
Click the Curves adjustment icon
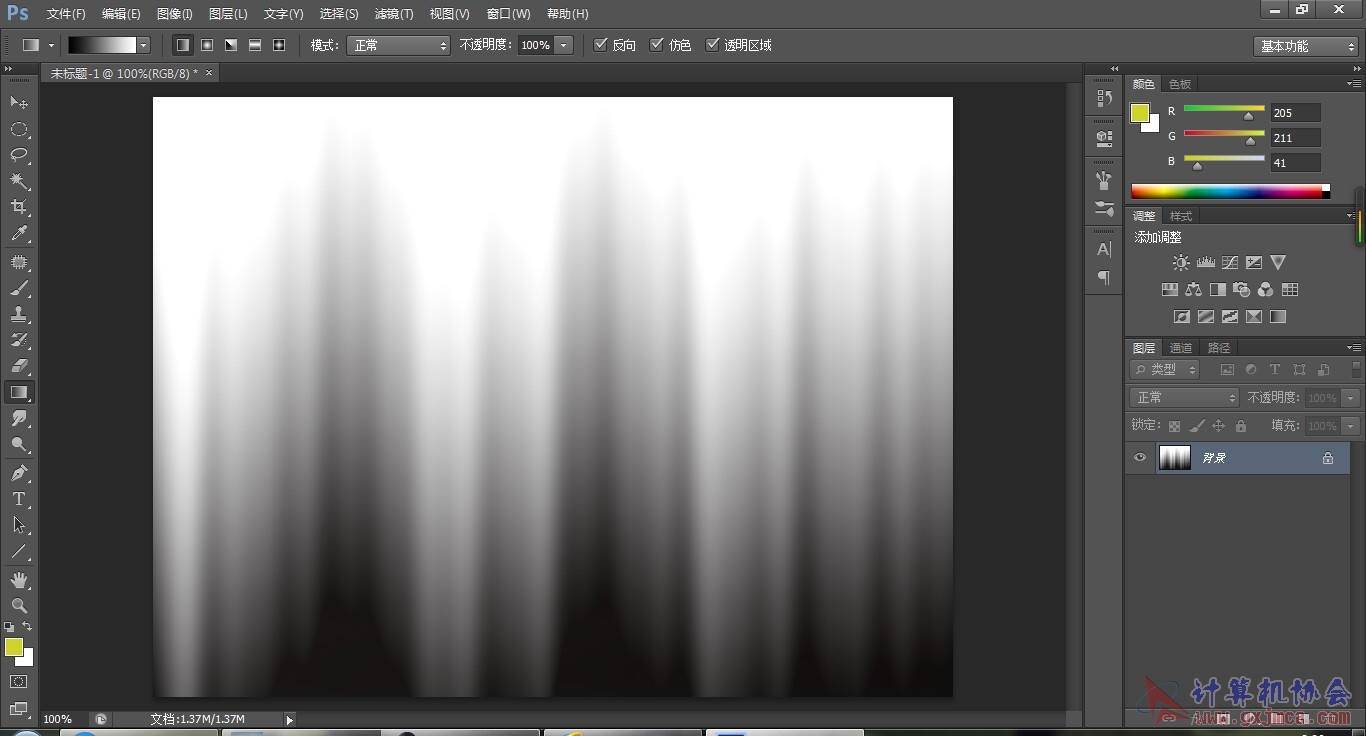1230,263
